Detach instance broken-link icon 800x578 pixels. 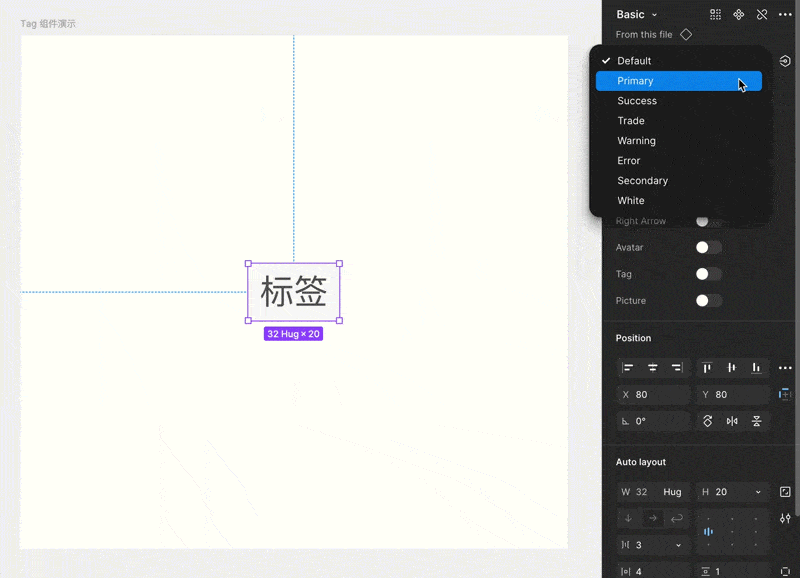(x=762, y=14)
